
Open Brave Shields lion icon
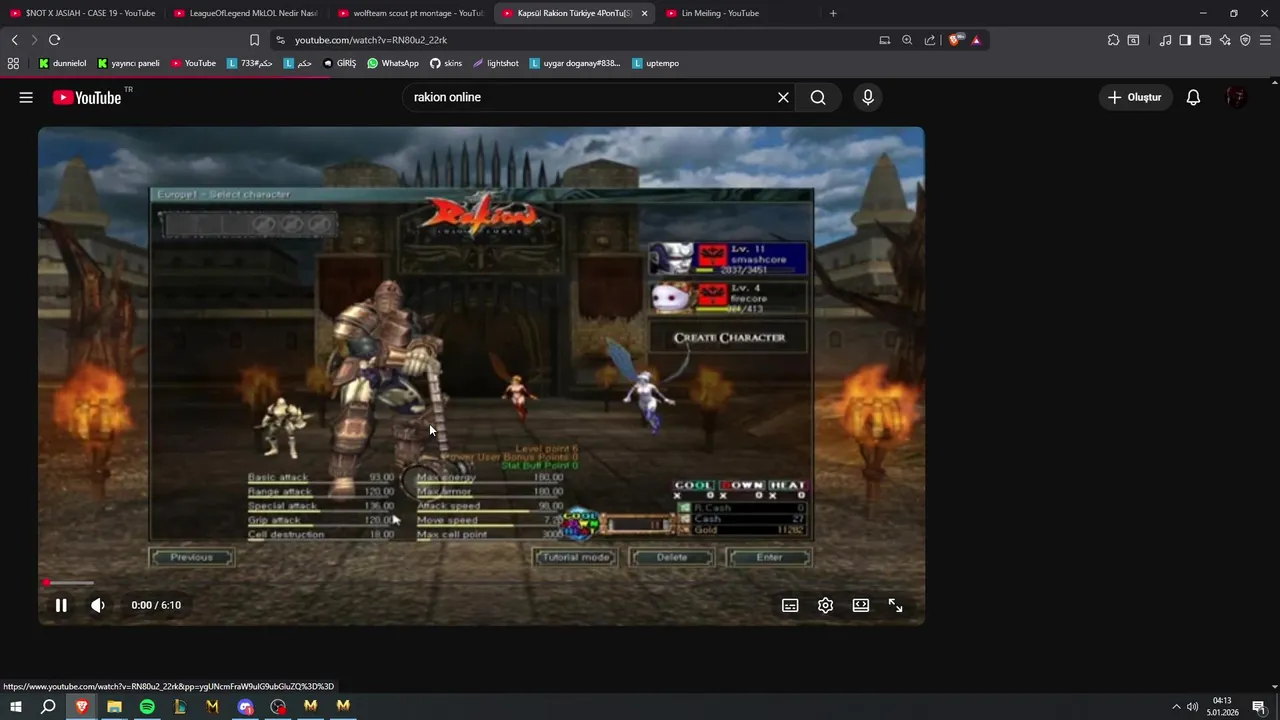pos(955,40)
